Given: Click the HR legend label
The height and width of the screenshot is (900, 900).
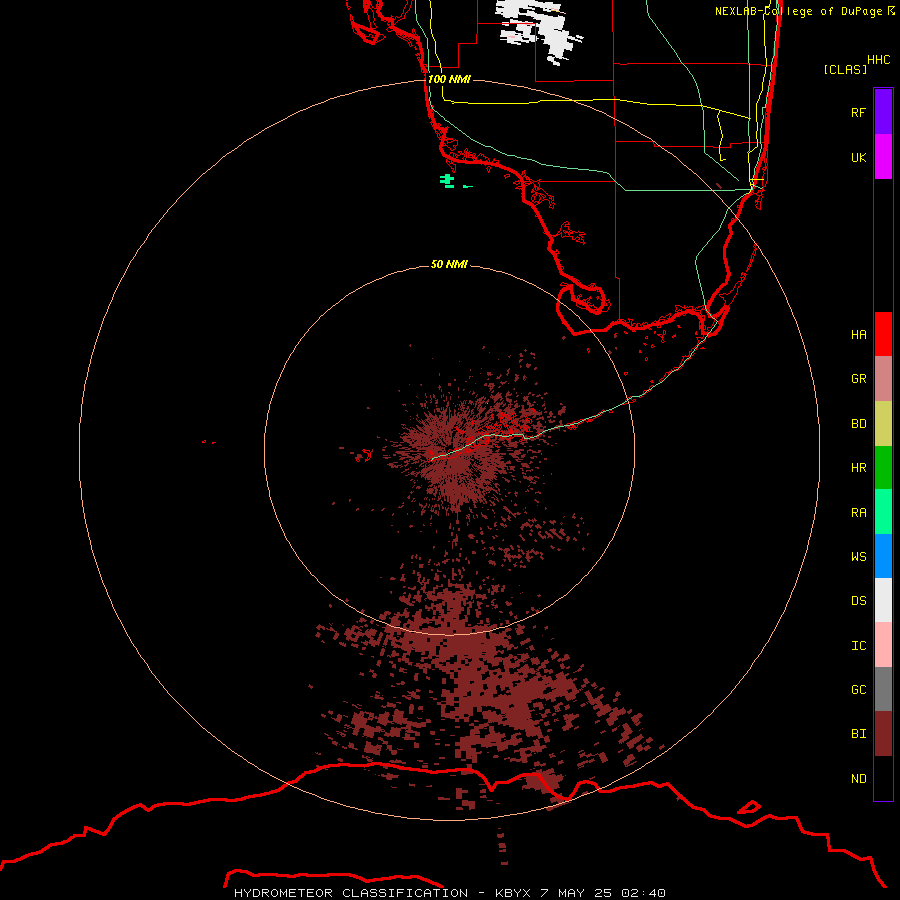Looking at the screenshot, I should (858, 468).
